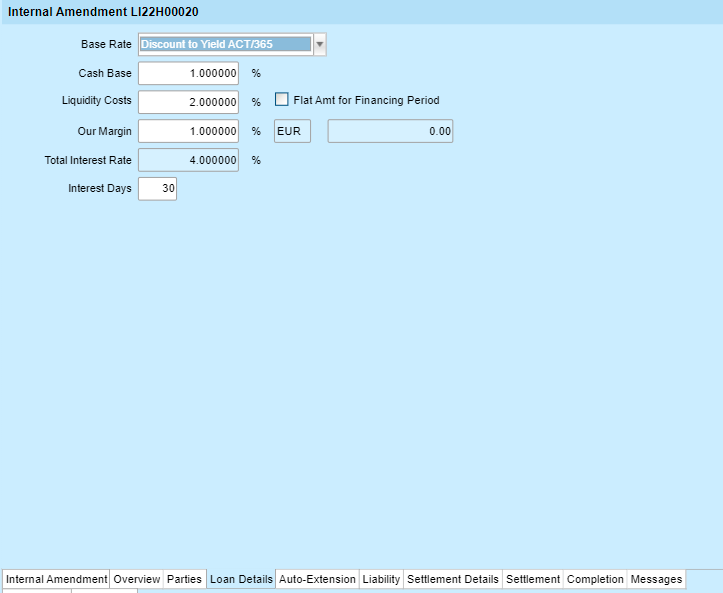723x593 pixels.
Task: Select the Loan Details tab
Action: (x=241, y=579)
